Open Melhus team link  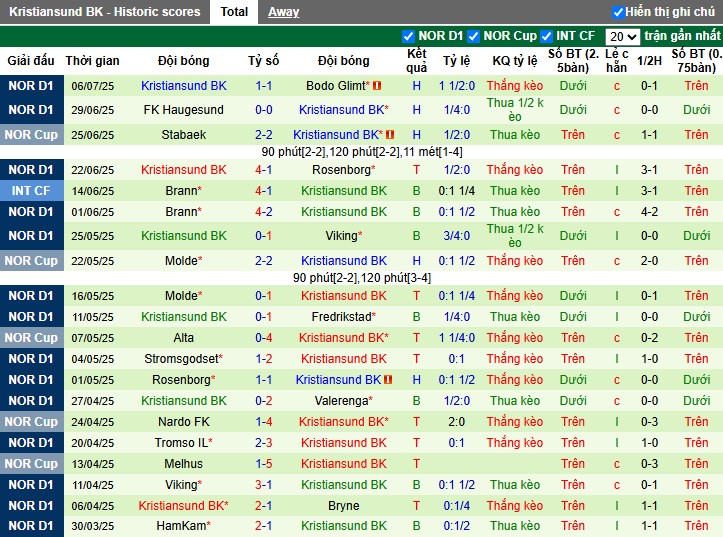click(x=184, y=464)
